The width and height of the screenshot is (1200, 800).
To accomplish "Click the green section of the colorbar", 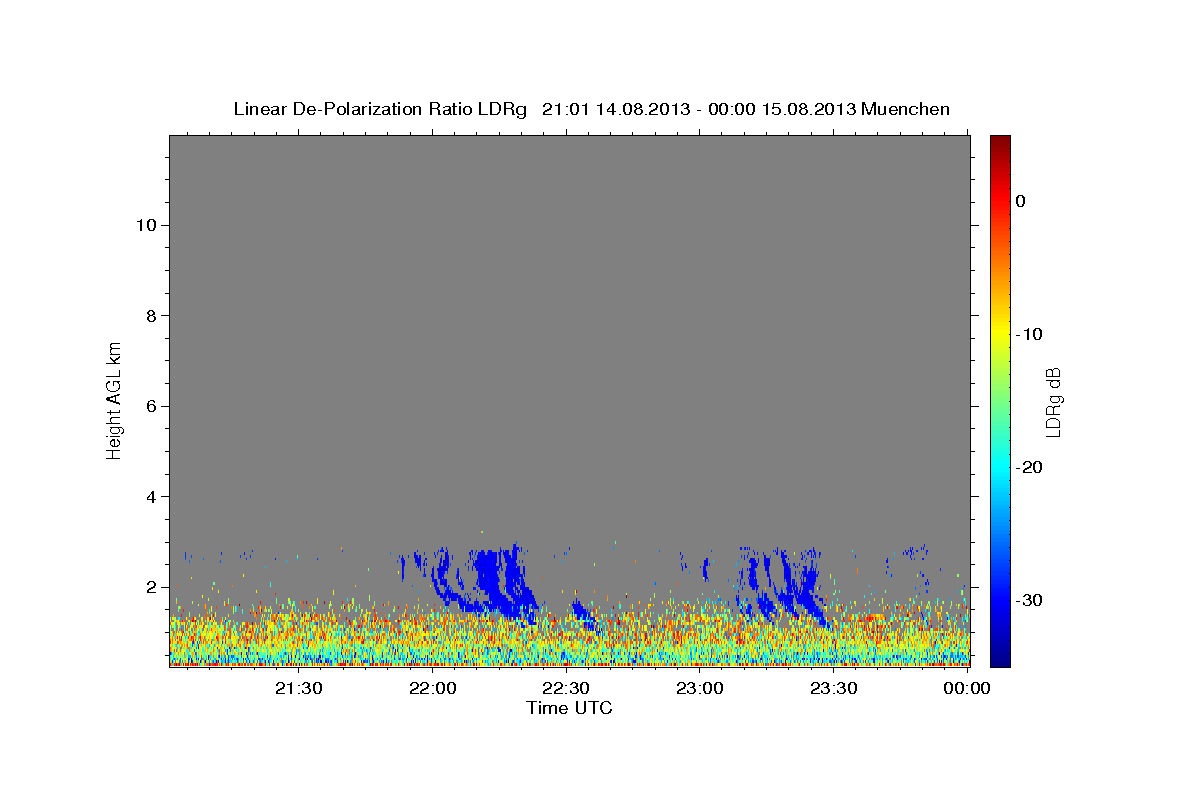I will pyautogui.click(x=1000, y=400).
